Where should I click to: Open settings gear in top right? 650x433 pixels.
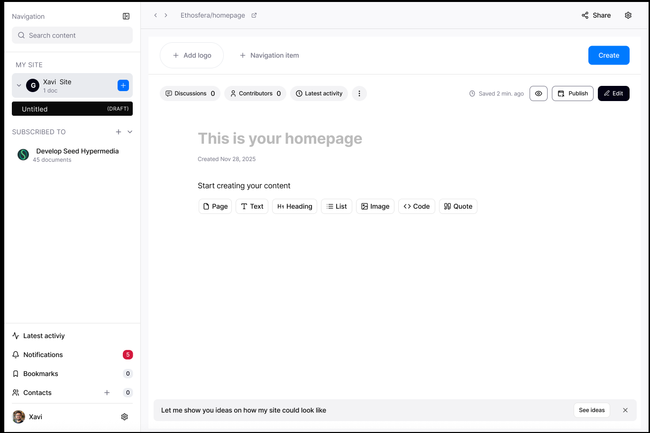(628, 16)
